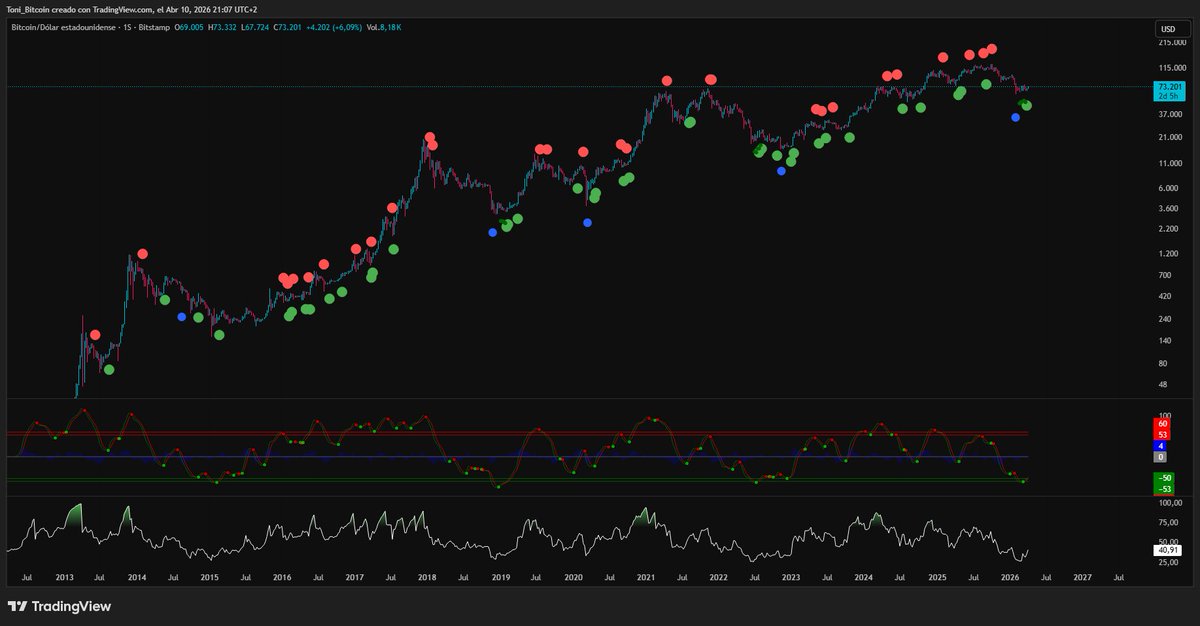The height and width of the screenshot is (626, 1200).
Task: Click the TradingView logo in the footer
Action: coord(60,606)
